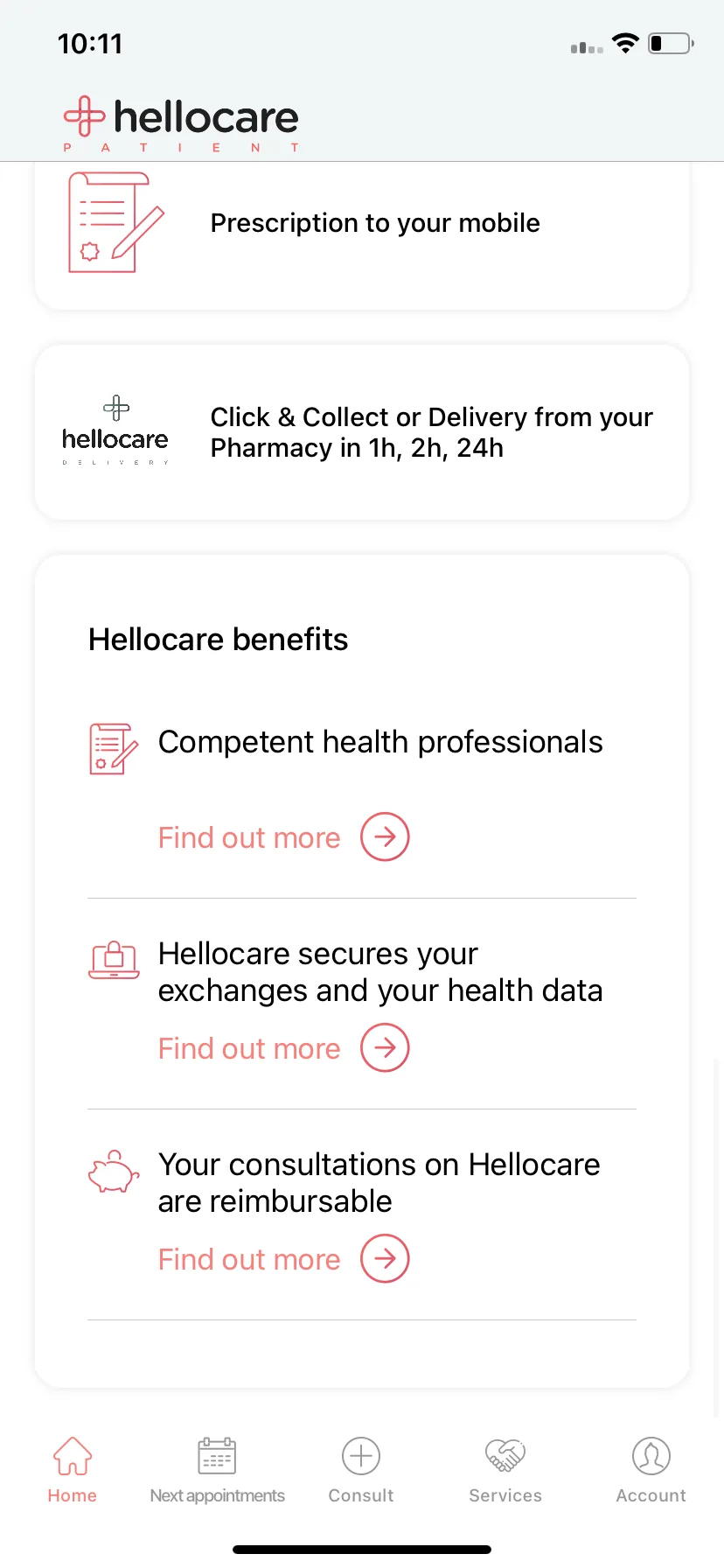Click Find out more about reimbursable consultations
Viewport: 724px width, 1568px height.
click(249, 1259)
